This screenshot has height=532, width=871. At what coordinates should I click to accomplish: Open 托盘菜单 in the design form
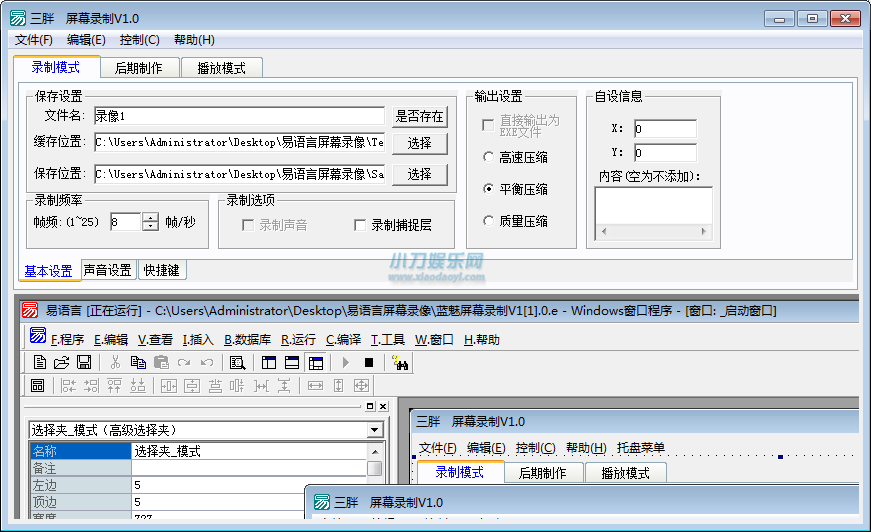640,448
